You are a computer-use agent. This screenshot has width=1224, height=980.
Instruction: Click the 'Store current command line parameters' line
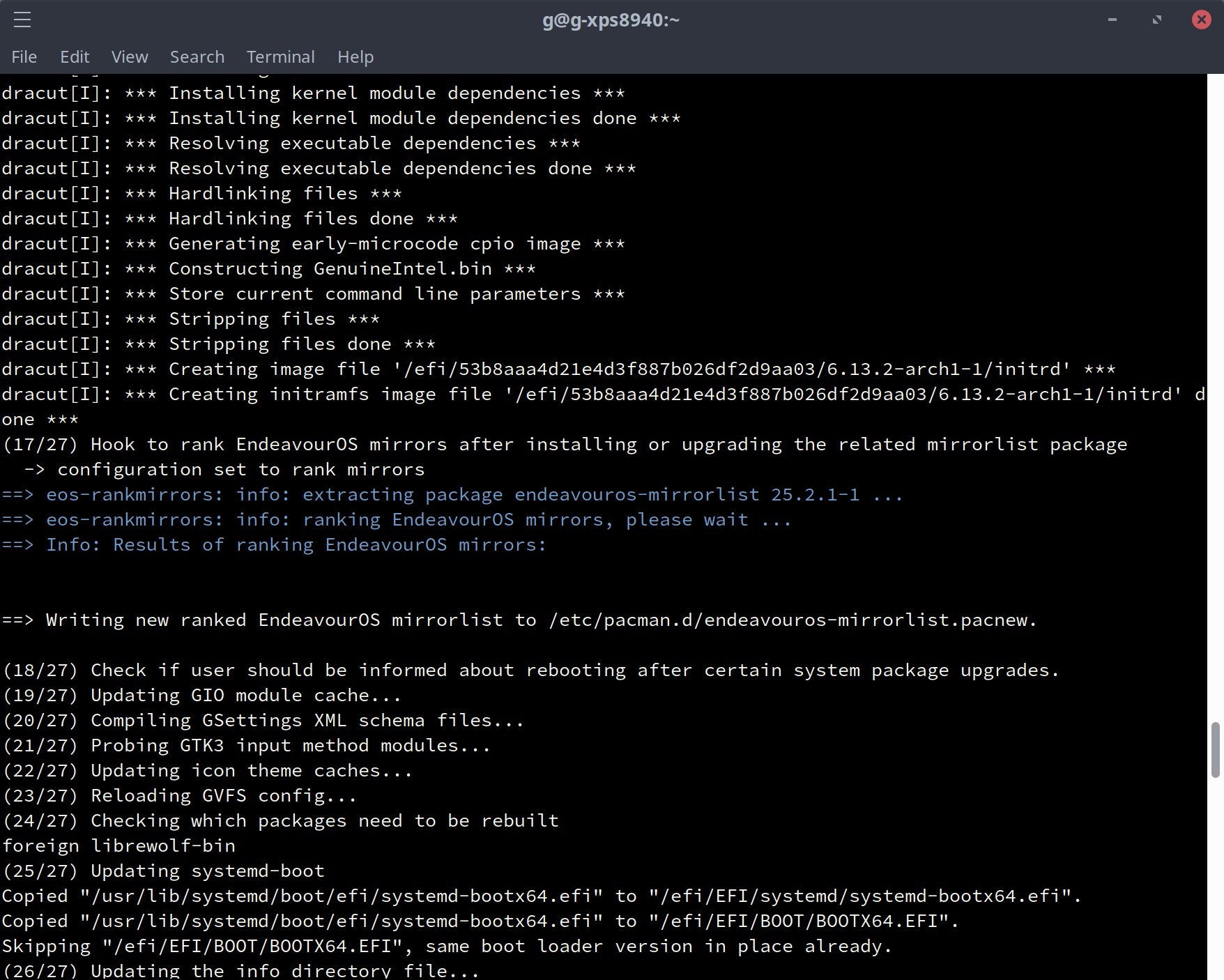tap(313, 294)
